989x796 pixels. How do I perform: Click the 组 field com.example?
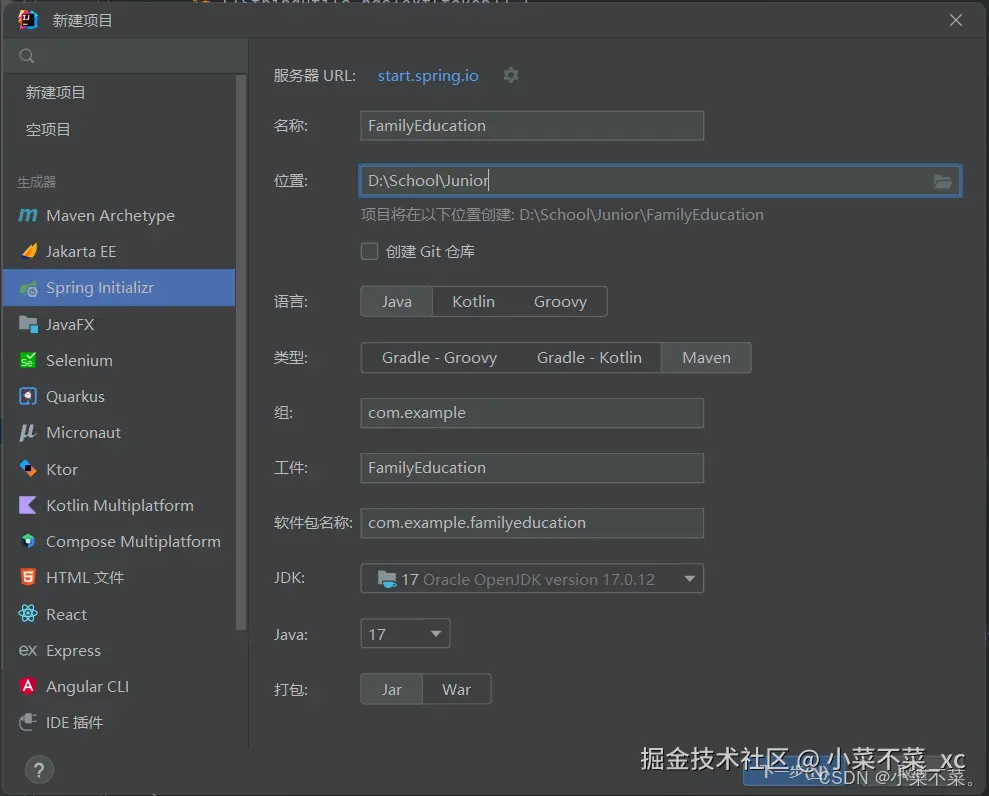point(532,413)
